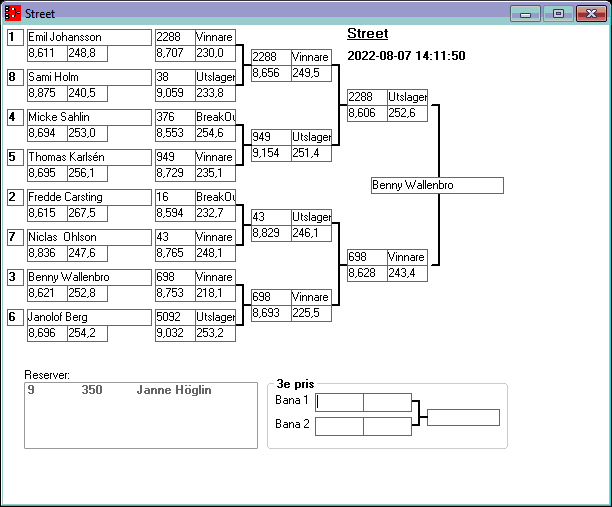Click the date stamp 2022-08-07 14:11:50
The image size is (612, 507).
(x=406, y=56)
